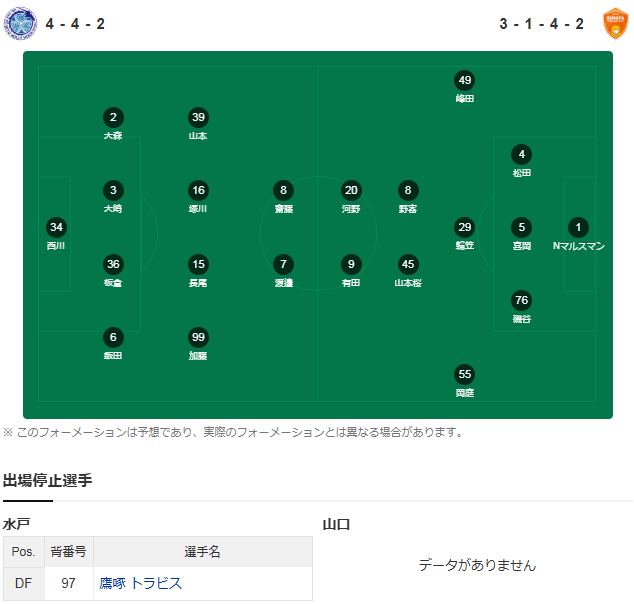Open the 鷹啄 トラビス player link
634x604 pixels.
coord(140,583)
